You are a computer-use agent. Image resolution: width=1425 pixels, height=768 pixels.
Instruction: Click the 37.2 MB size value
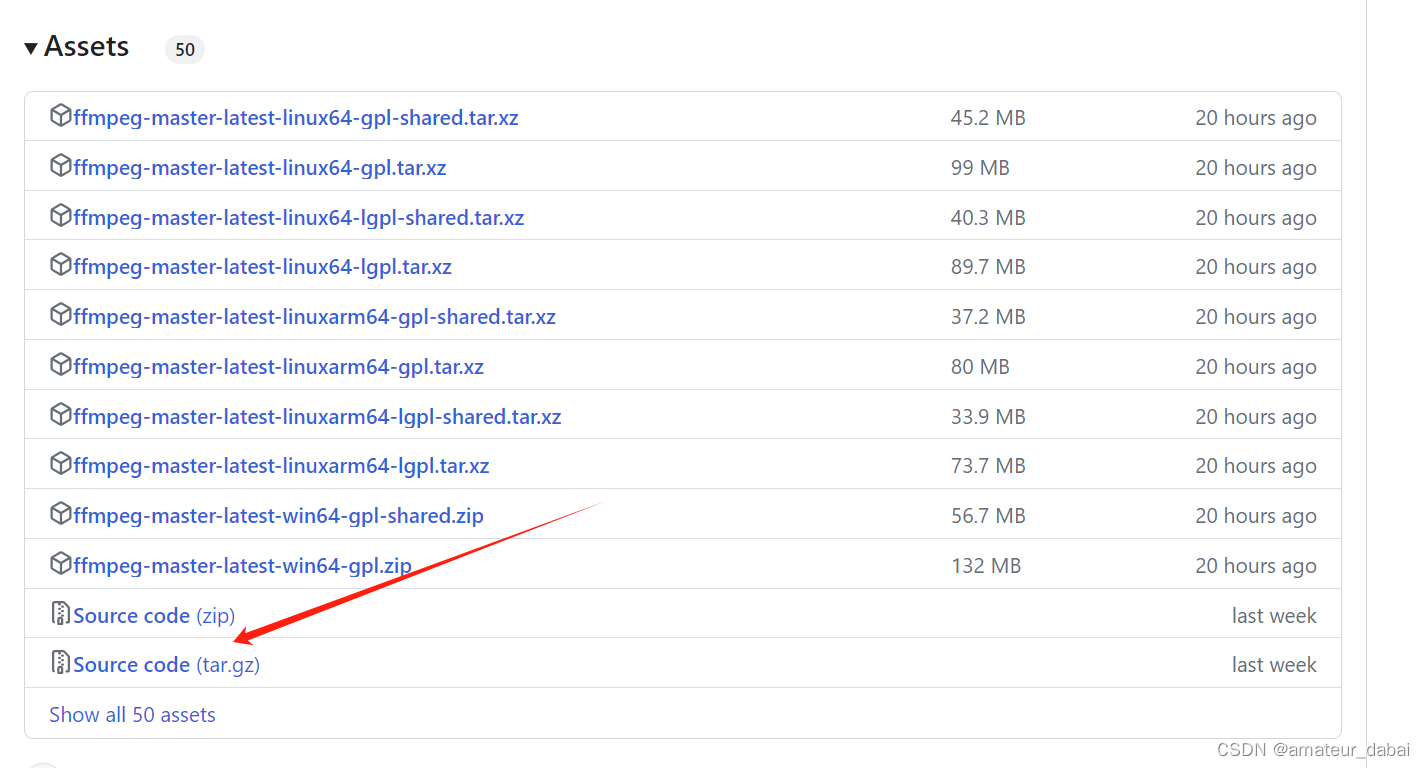988,317
